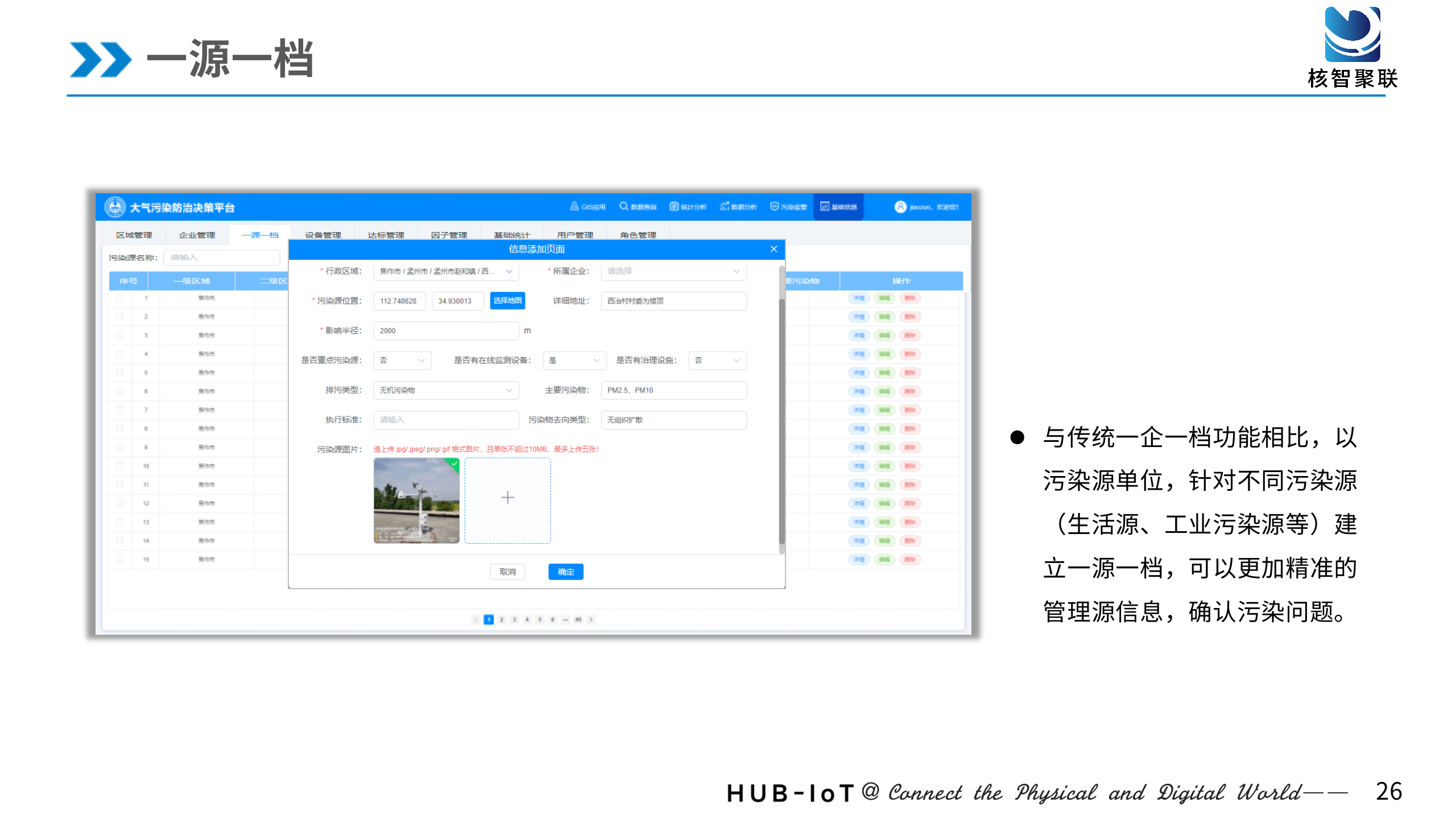Click the plus icon to upload image
Screen dimensions: 1456x819
(507, 498)
